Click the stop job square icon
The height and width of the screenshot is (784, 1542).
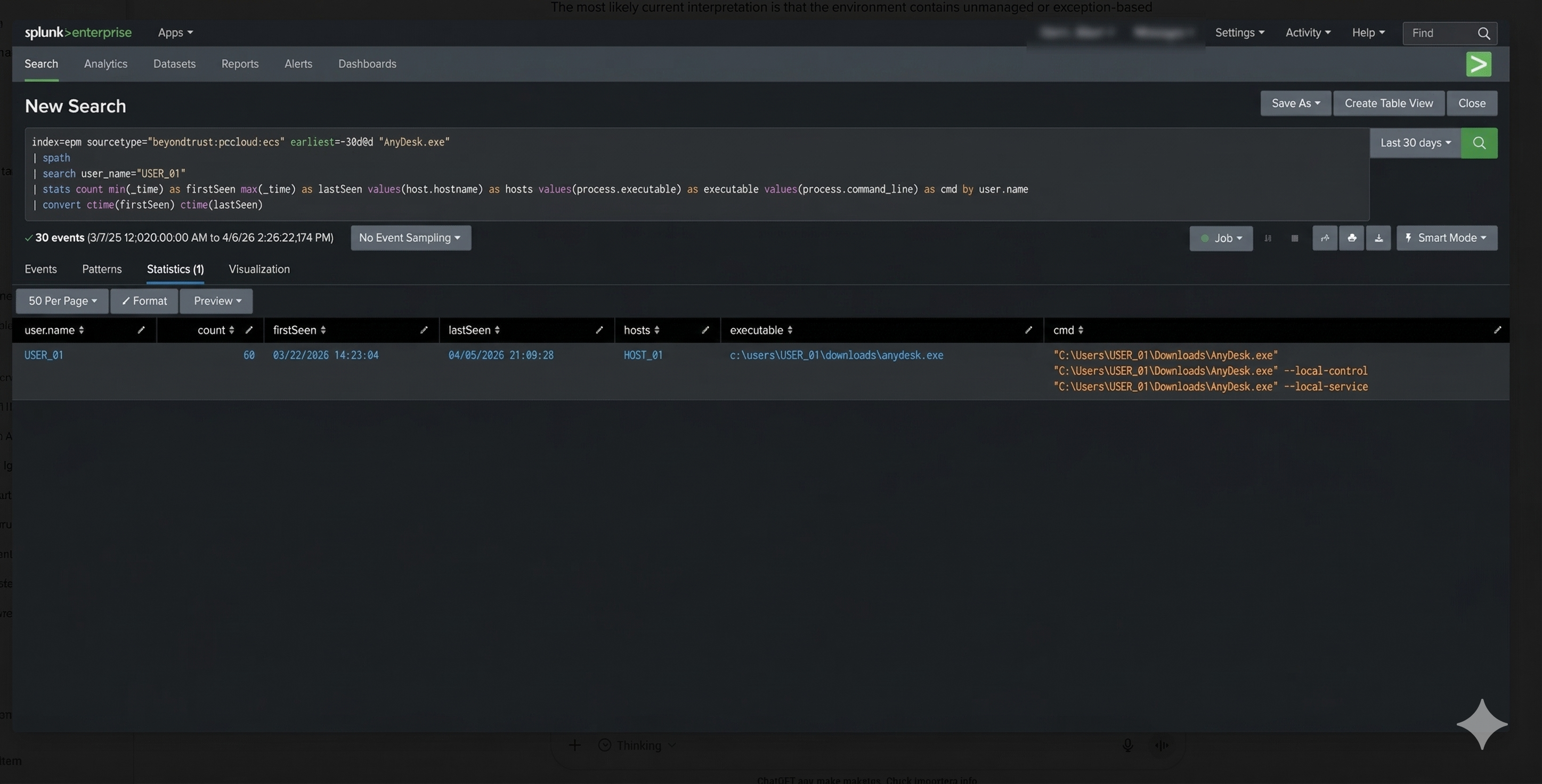[1295, 238]
